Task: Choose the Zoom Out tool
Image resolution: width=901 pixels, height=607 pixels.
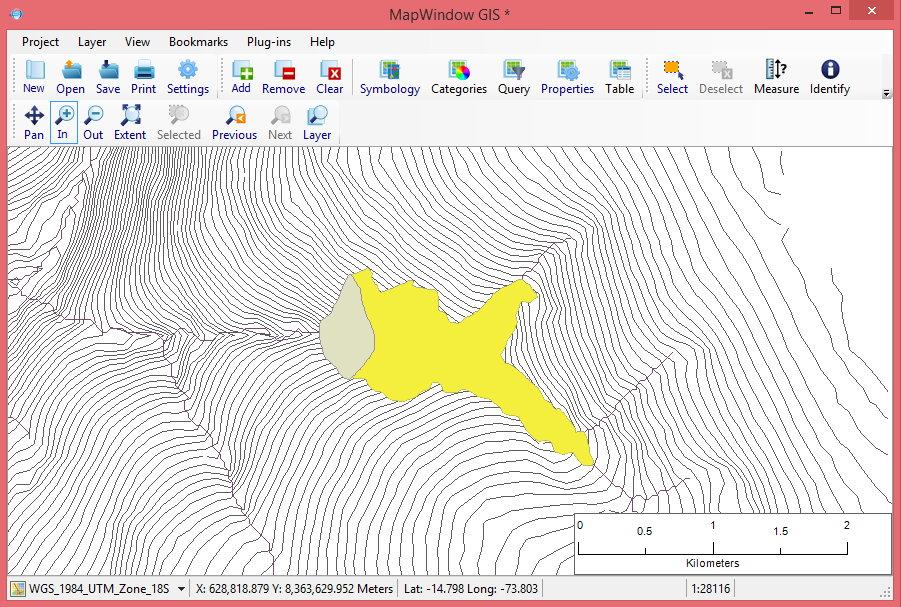Action: [x=93, y=122]
